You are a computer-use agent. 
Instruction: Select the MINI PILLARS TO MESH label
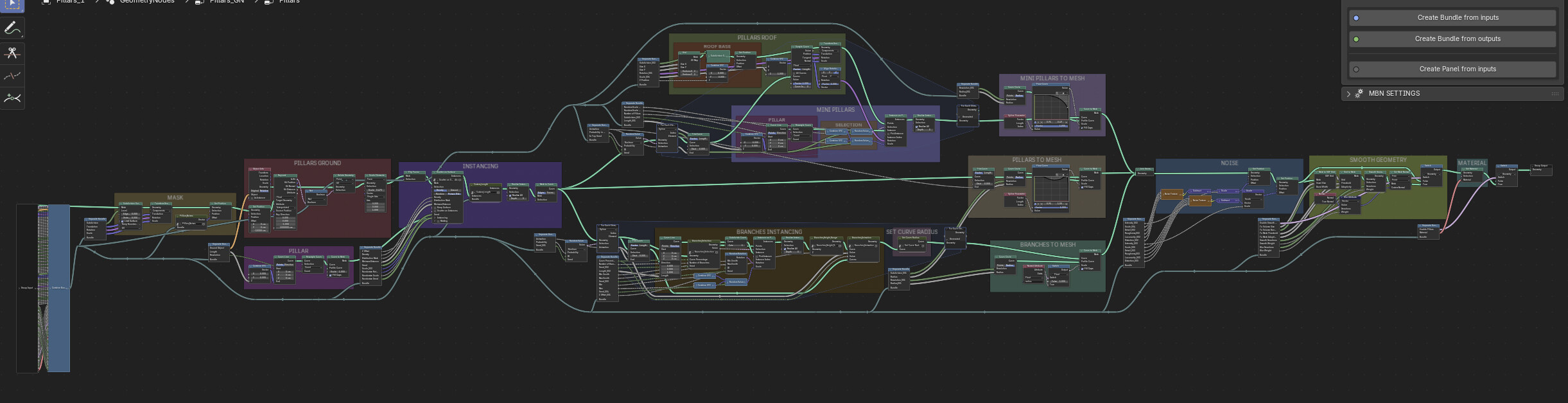pos(1052,78)
